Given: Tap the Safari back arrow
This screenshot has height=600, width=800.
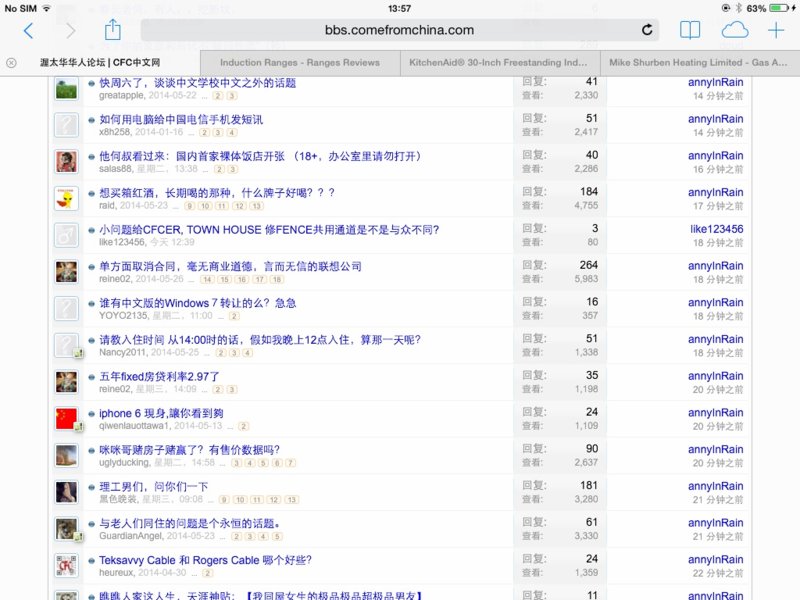Looking at the screenshot, I should [x=28, y=31].
